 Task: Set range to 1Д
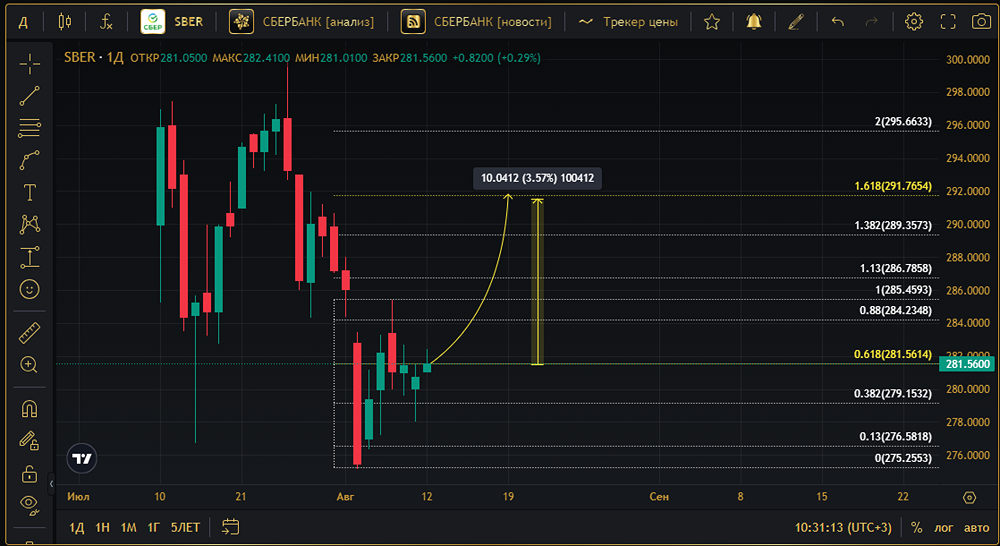77,528
